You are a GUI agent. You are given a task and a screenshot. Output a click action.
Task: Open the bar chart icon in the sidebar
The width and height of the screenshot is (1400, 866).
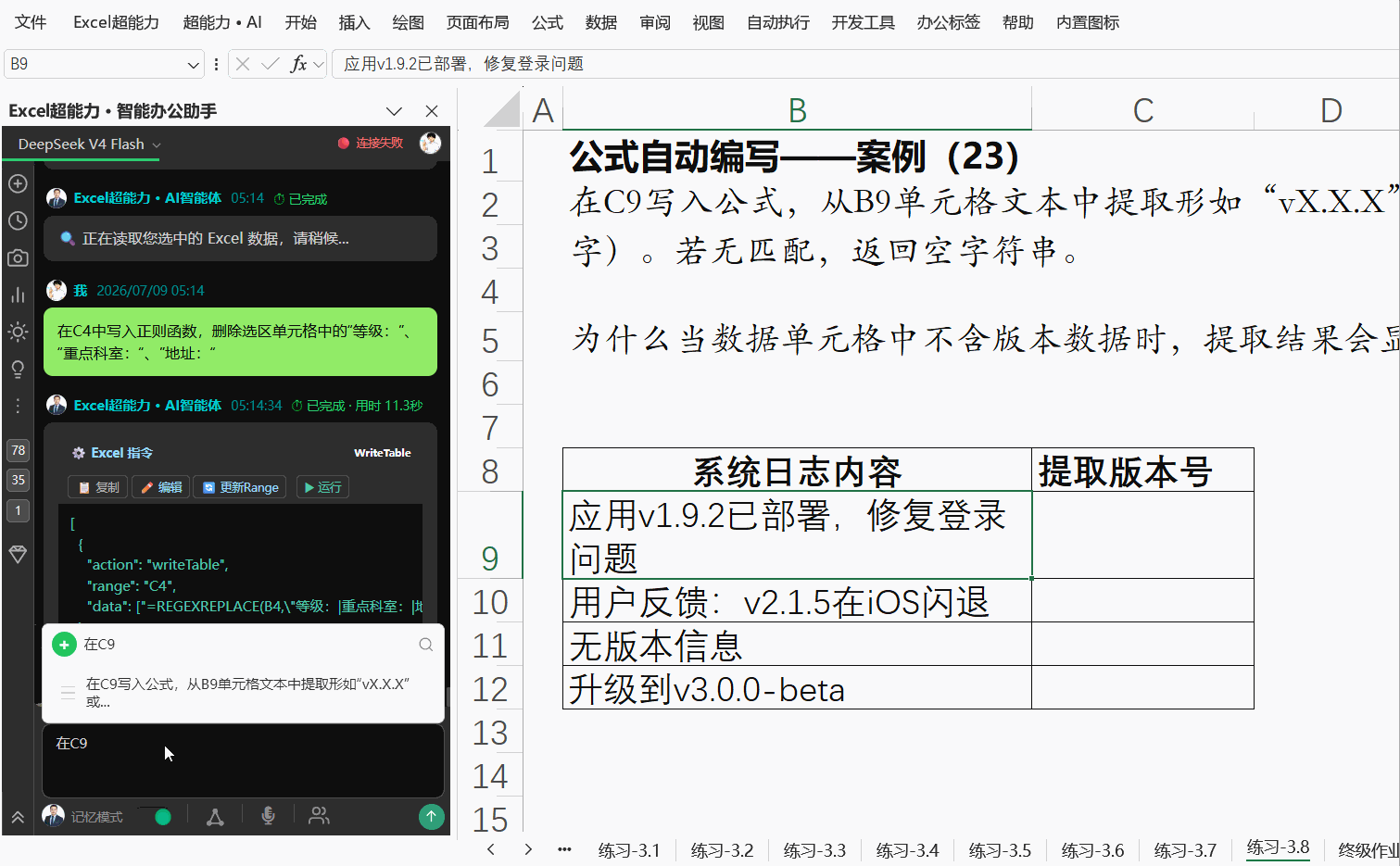(18, 295)
